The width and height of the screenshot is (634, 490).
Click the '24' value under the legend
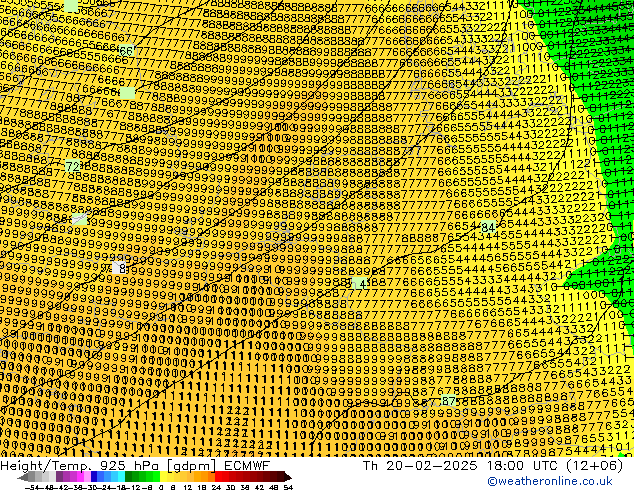coord(216,487)
